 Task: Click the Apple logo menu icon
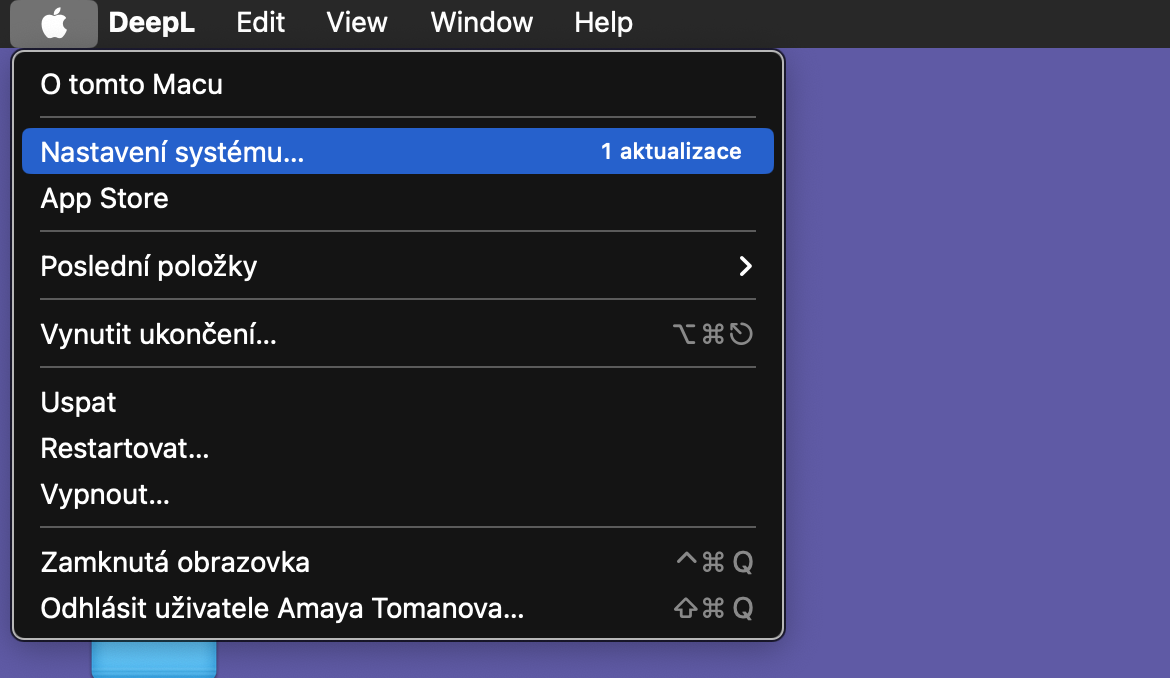click(54, 23)
